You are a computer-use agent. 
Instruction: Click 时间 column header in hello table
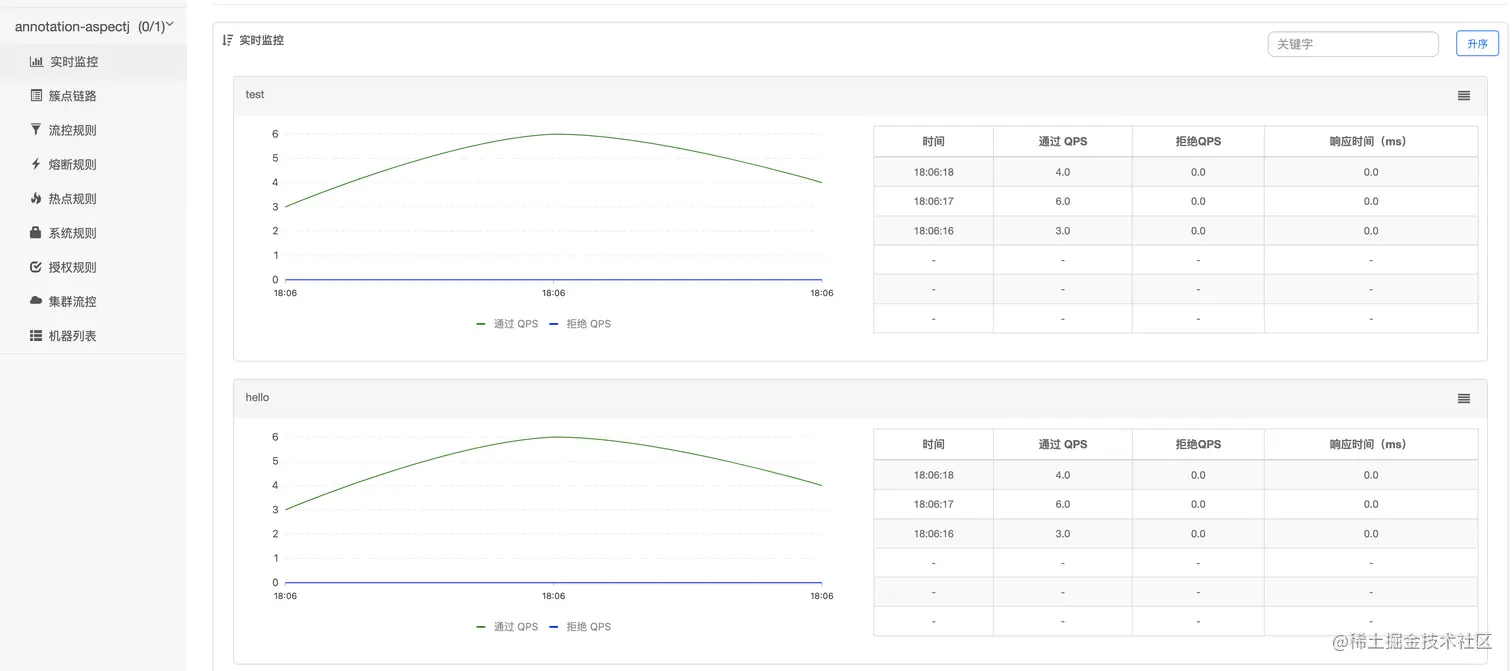tap(933, 445)
